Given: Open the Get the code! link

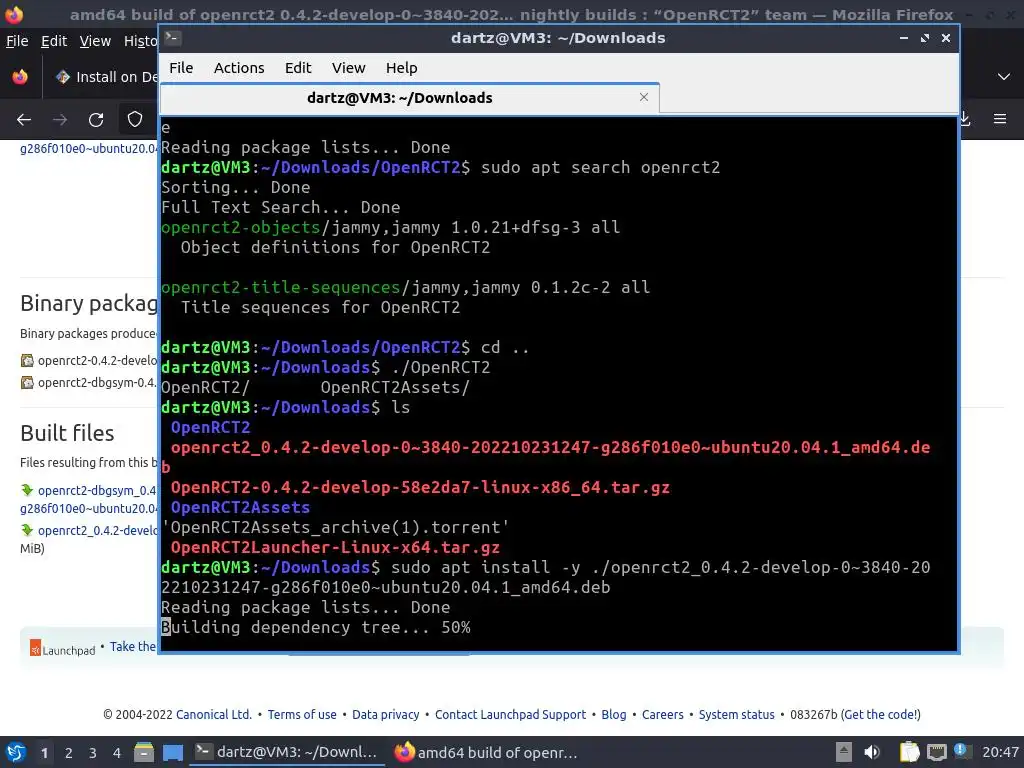Looking at the screenshot, I should (x=882, y=714).
